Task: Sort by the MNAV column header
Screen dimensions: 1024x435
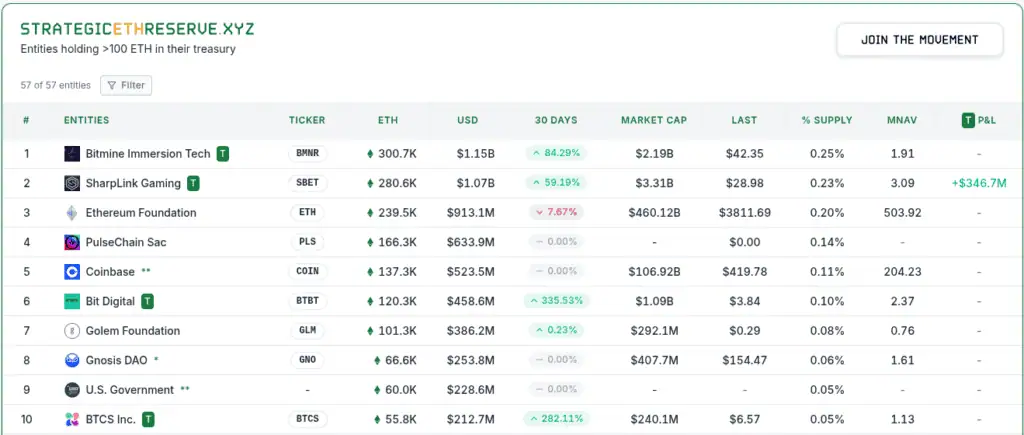Action: 902,120
